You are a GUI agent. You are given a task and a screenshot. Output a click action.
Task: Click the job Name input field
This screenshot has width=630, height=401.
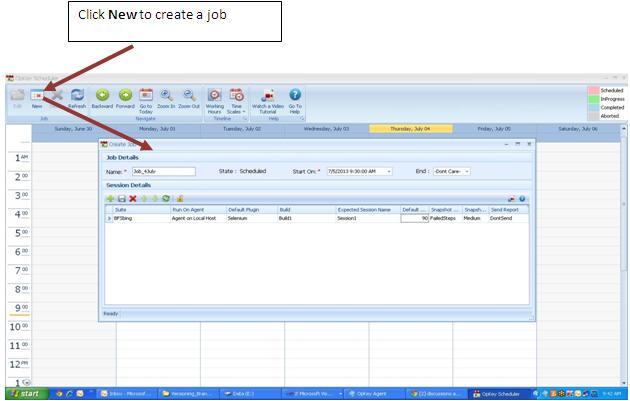[x=163, y=171]
